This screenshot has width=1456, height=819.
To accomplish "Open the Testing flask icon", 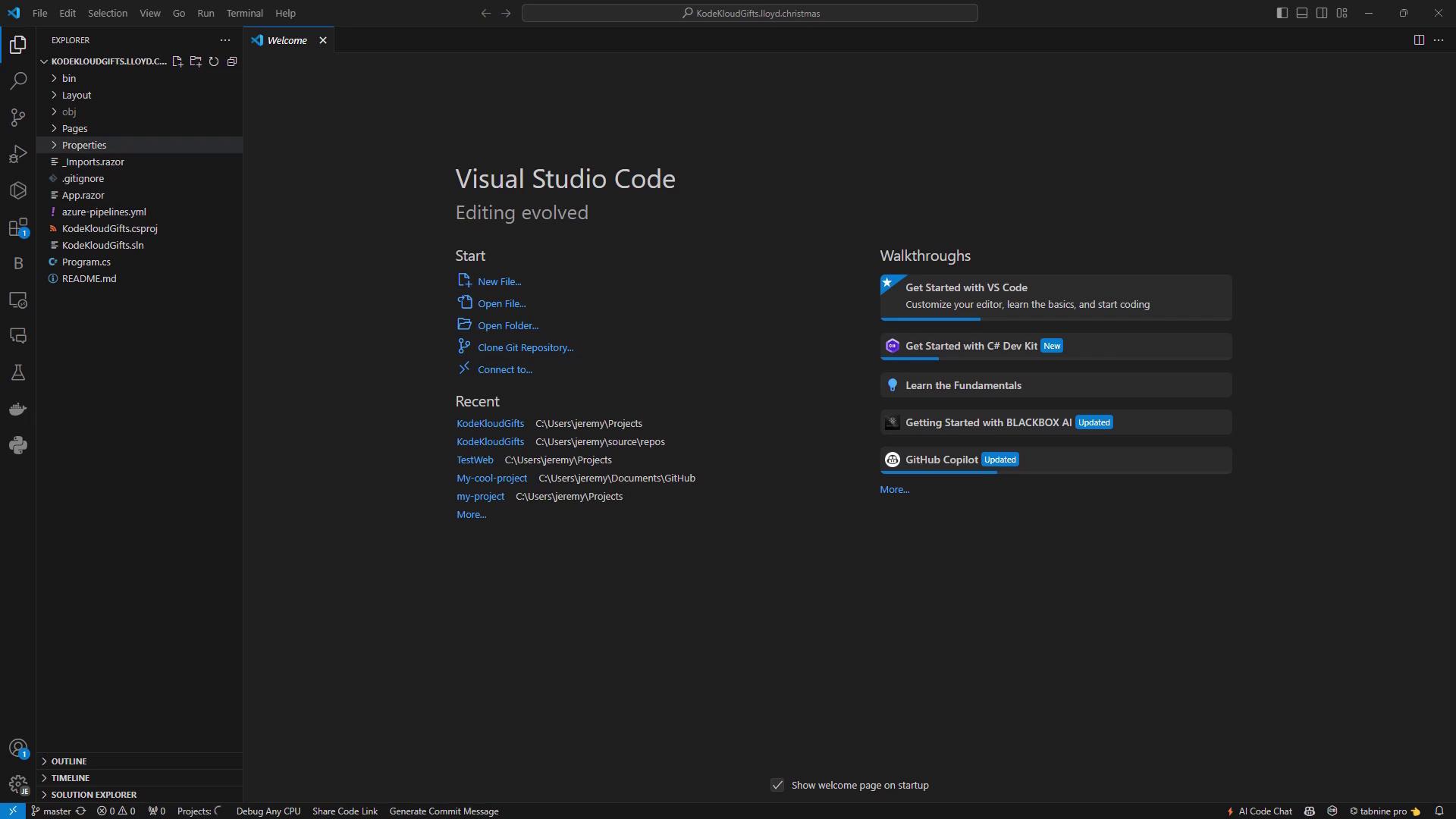I will tap(18, 372).
